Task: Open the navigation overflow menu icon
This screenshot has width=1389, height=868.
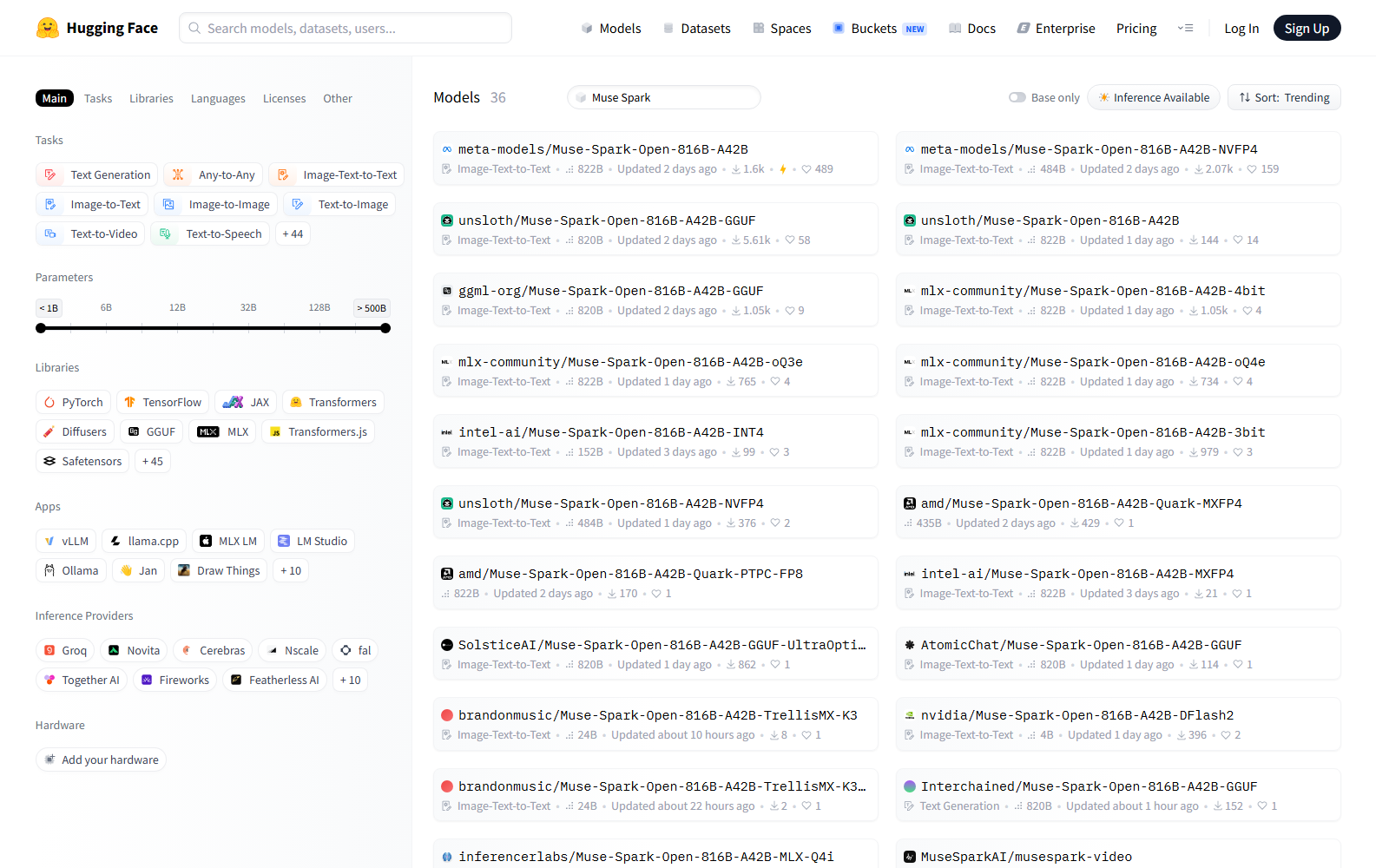Action: (x=1185, y=28)
